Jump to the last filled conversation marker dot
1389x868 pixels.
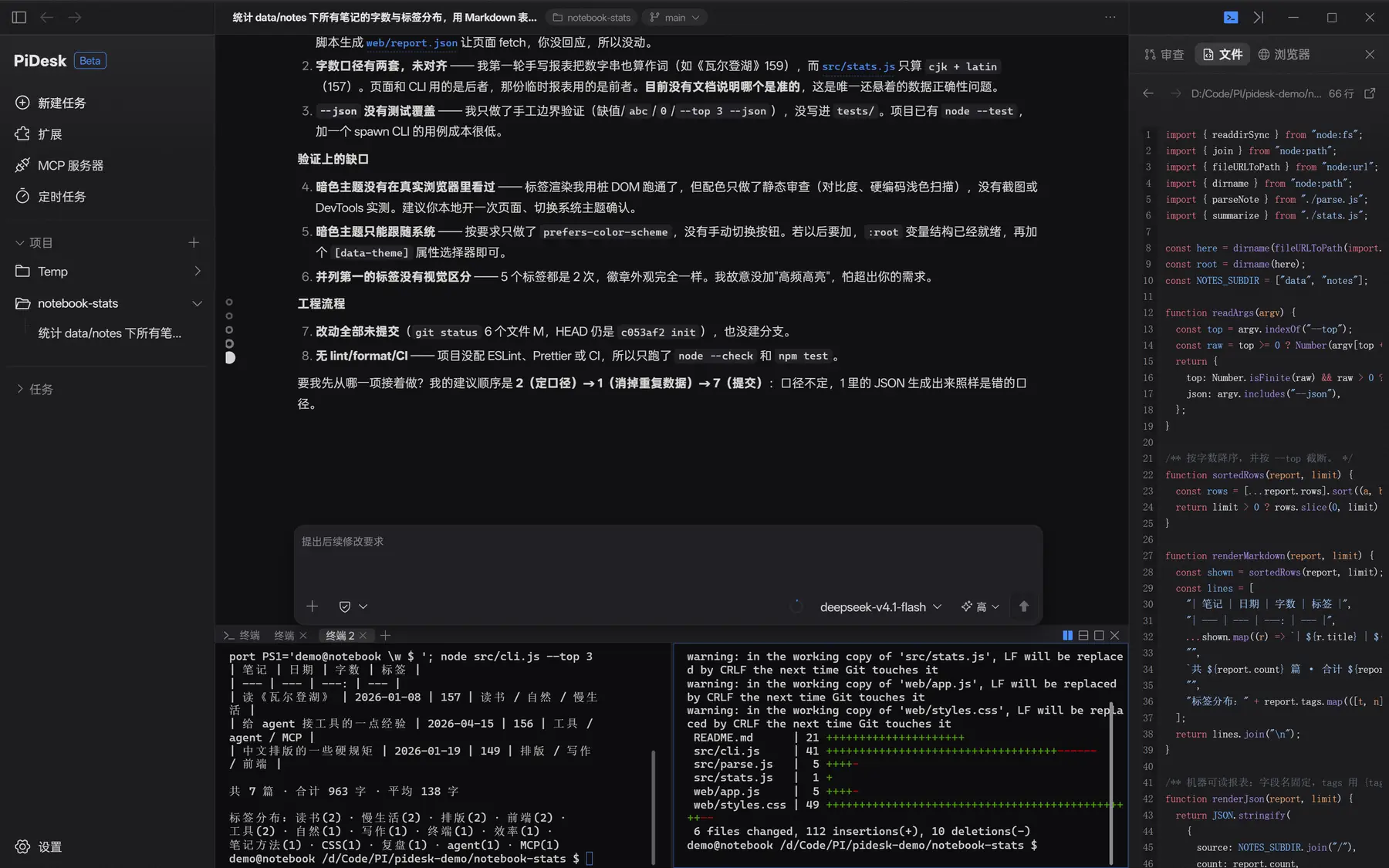(229, 357)
